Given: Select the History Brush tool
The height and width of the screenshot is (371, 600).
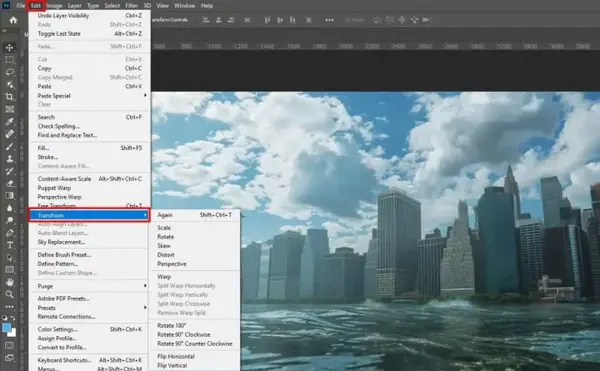Looking at the screenshot, I should point(10,171).
